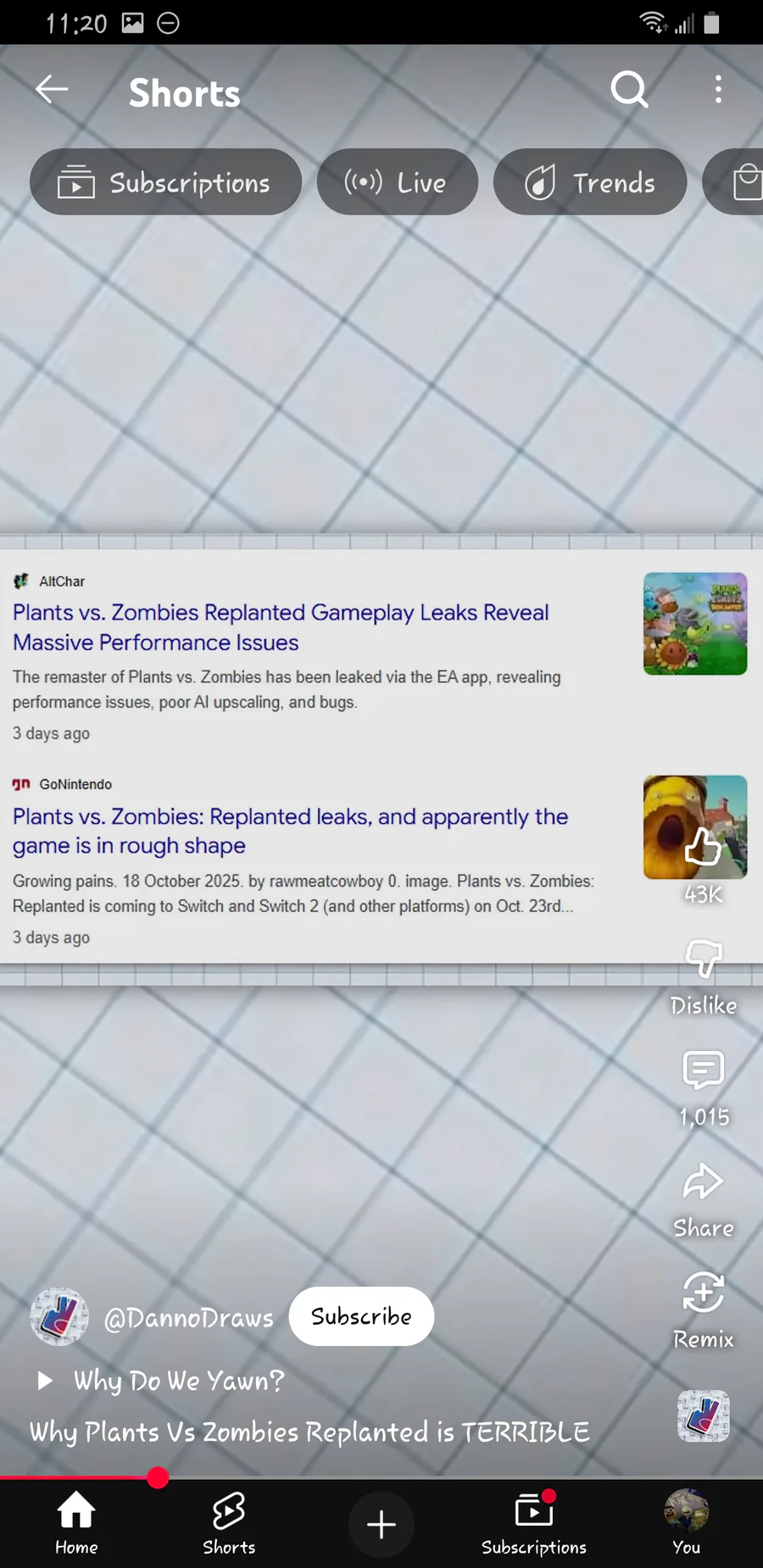Tap the Share arrow icon
The image size is (763, 1568).
tap(703, 1182)
